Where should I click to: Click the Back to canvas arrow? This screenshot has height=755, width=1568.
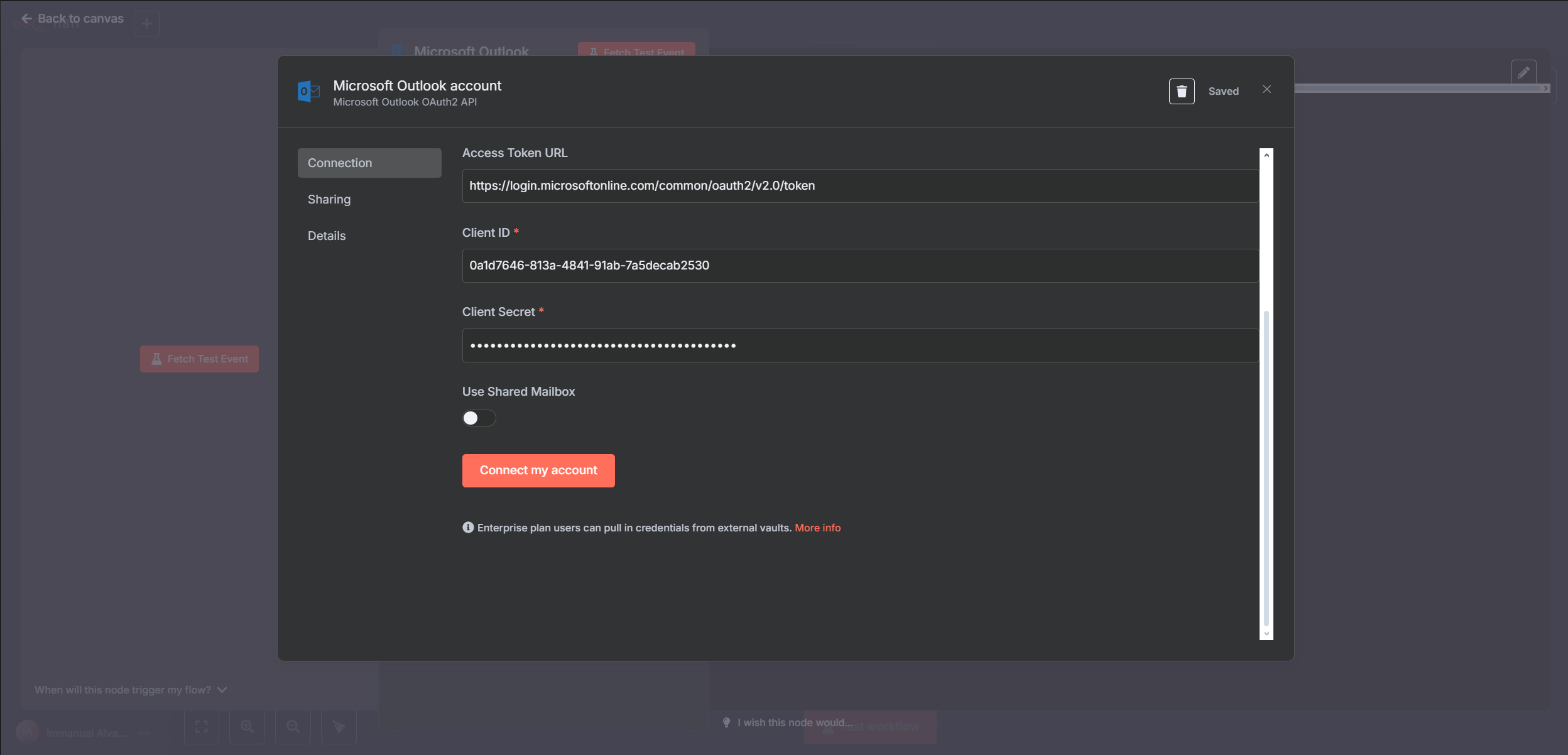click(26, 19)
